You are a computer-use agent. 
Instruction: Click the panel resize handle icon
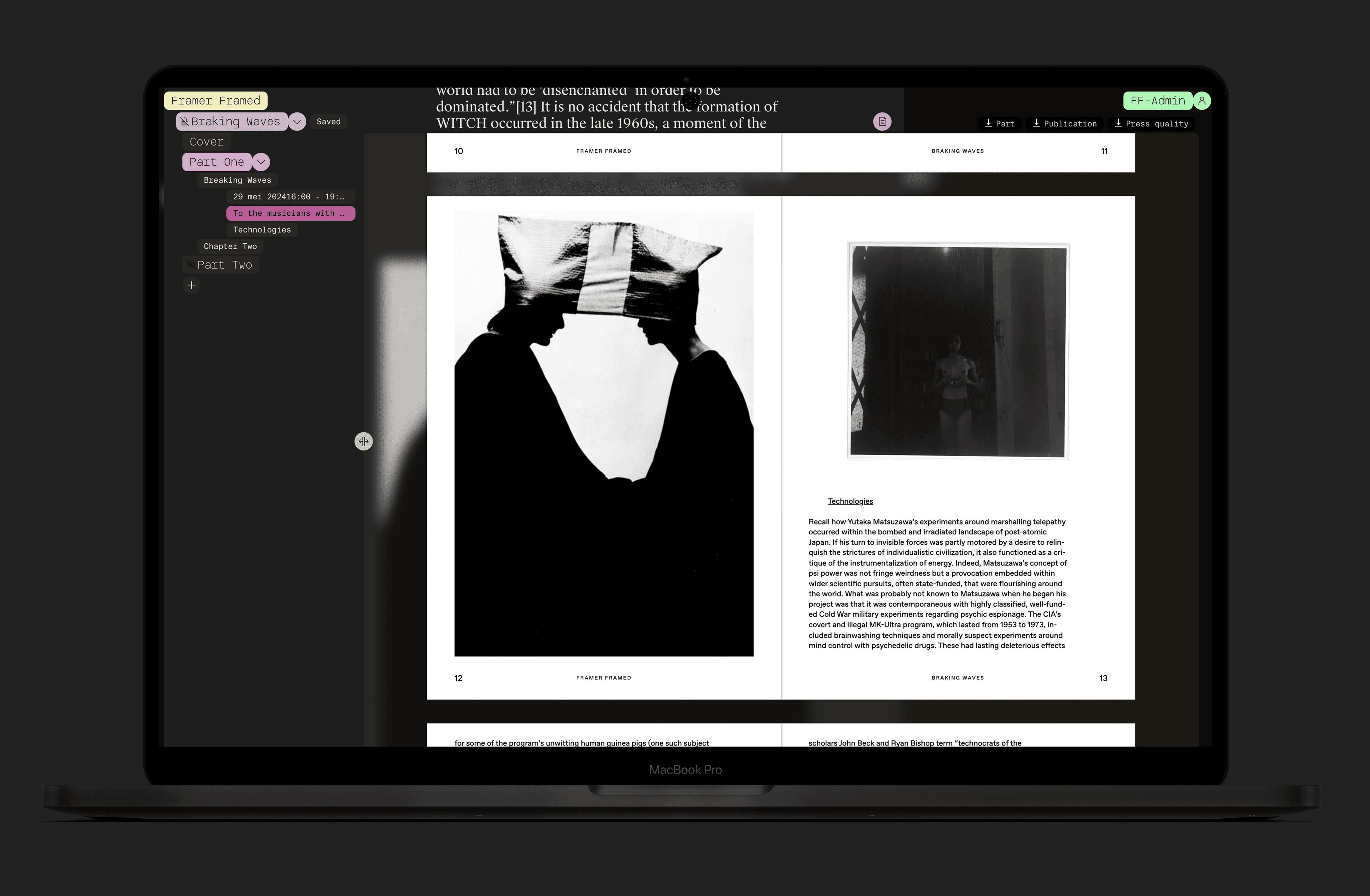pos(363,441)
